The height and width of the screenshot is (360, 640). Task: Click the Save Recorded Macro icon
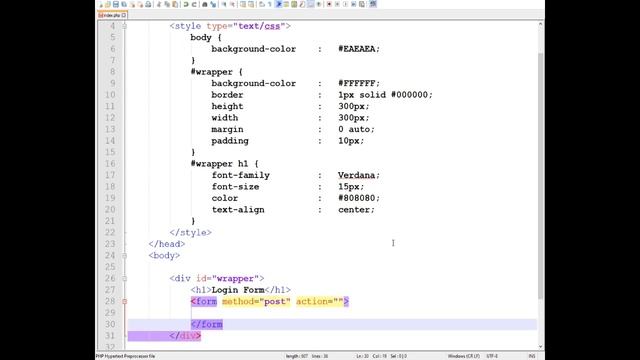[x=362, y=4]
